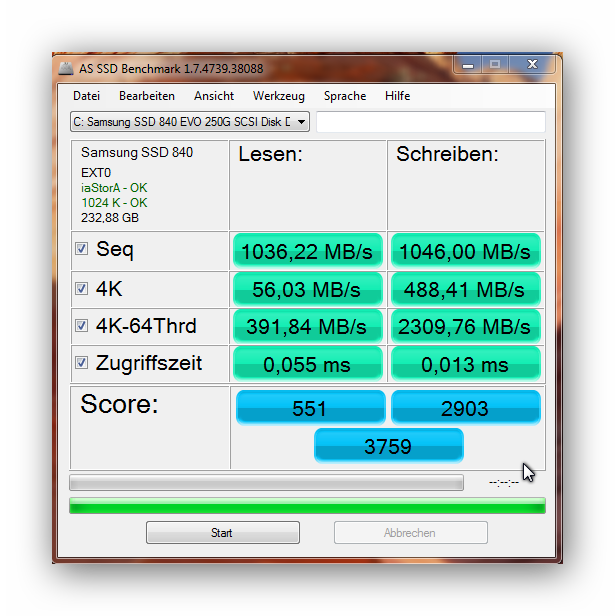The height and width of the screenshot is (616, 615).
Task: Open the Werkzeug menu
Action: pos(279,96)
